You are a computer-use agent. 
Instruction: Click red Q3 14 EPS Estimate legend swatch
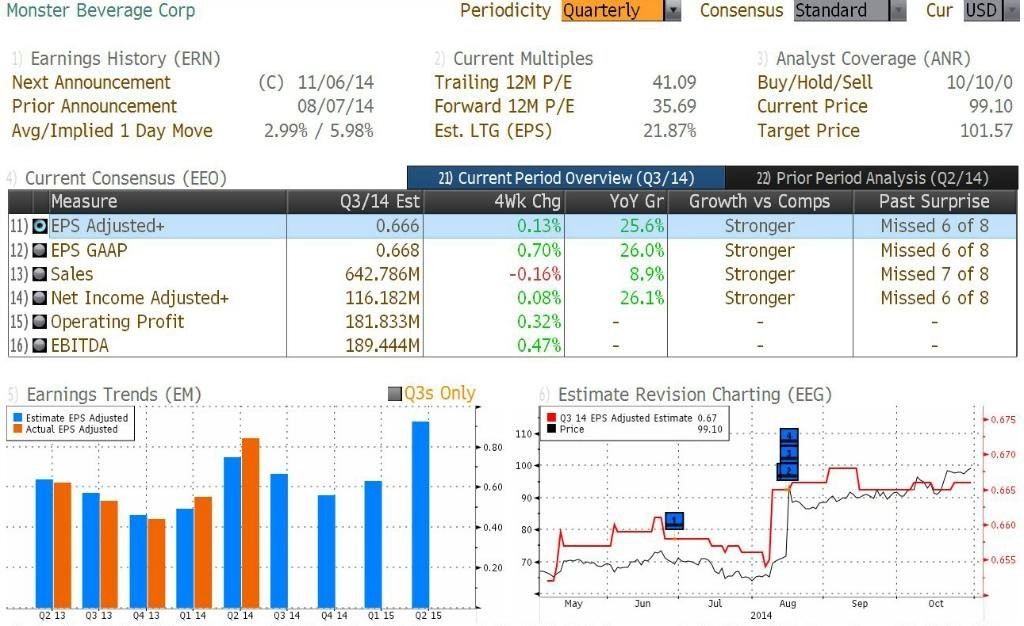(551, 418)
